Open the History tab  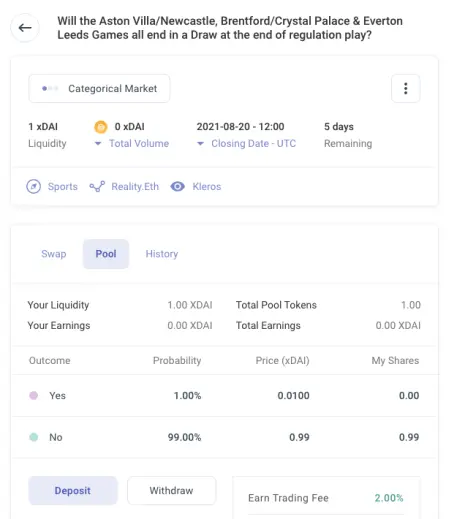[162, 254]
